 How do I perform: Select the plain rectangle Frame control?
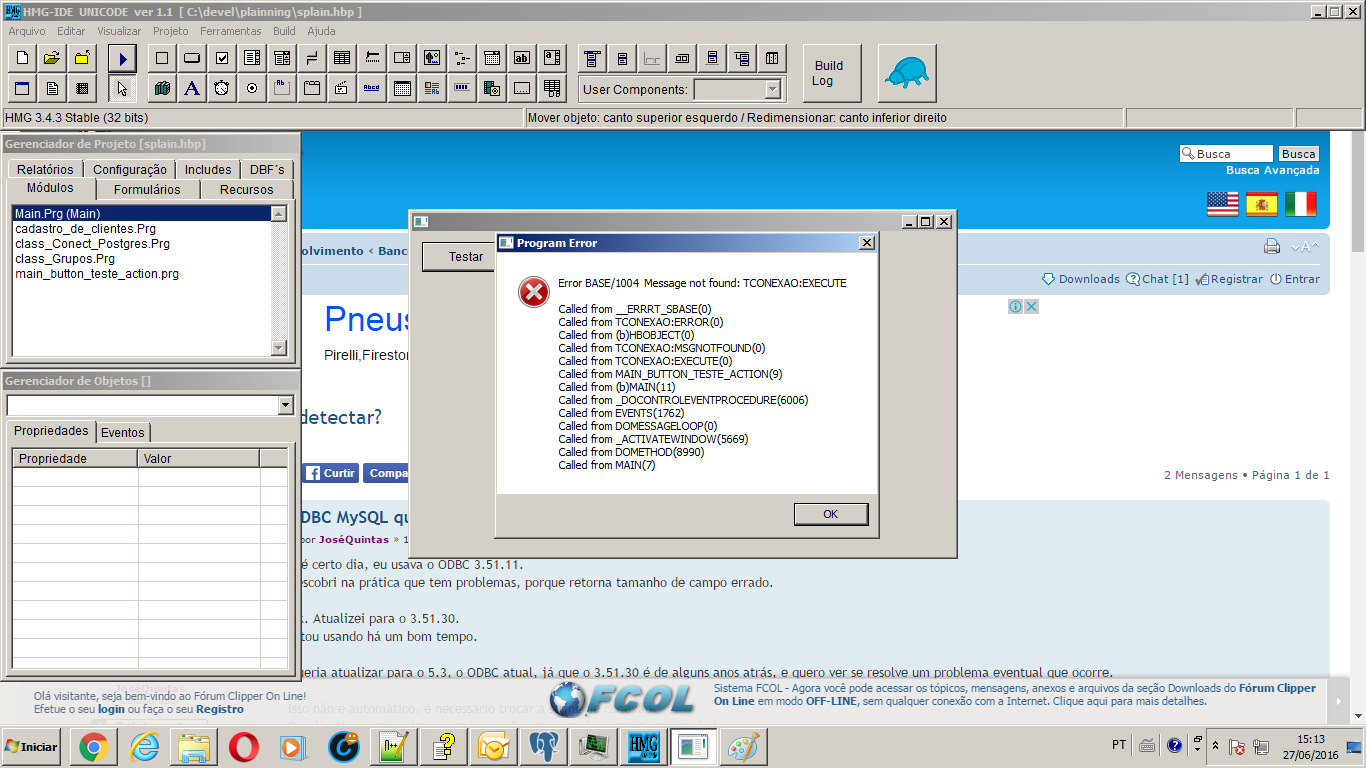162,58
